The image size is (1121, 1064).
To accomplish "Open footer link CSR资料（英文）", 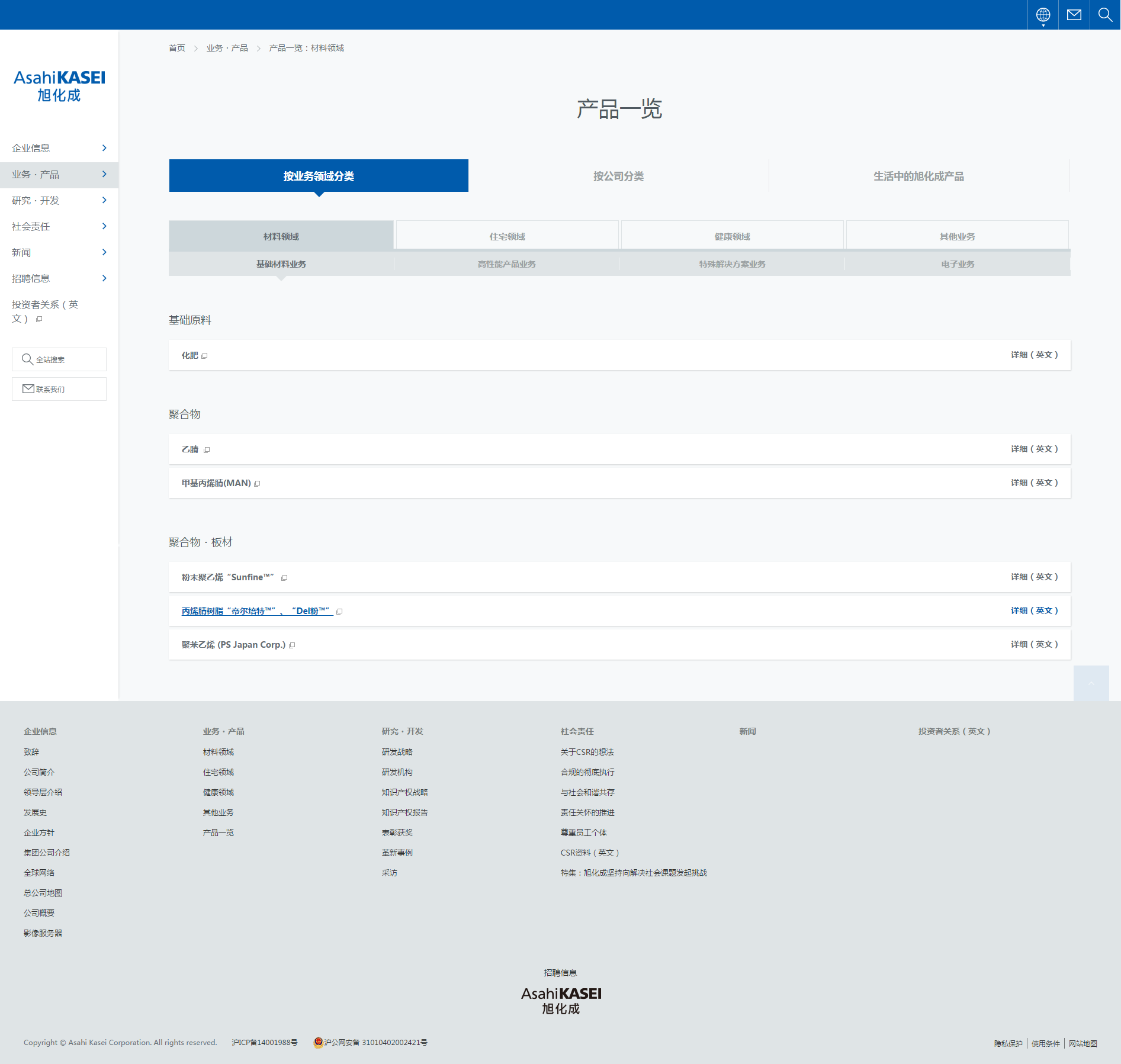I will click(590, 853).
